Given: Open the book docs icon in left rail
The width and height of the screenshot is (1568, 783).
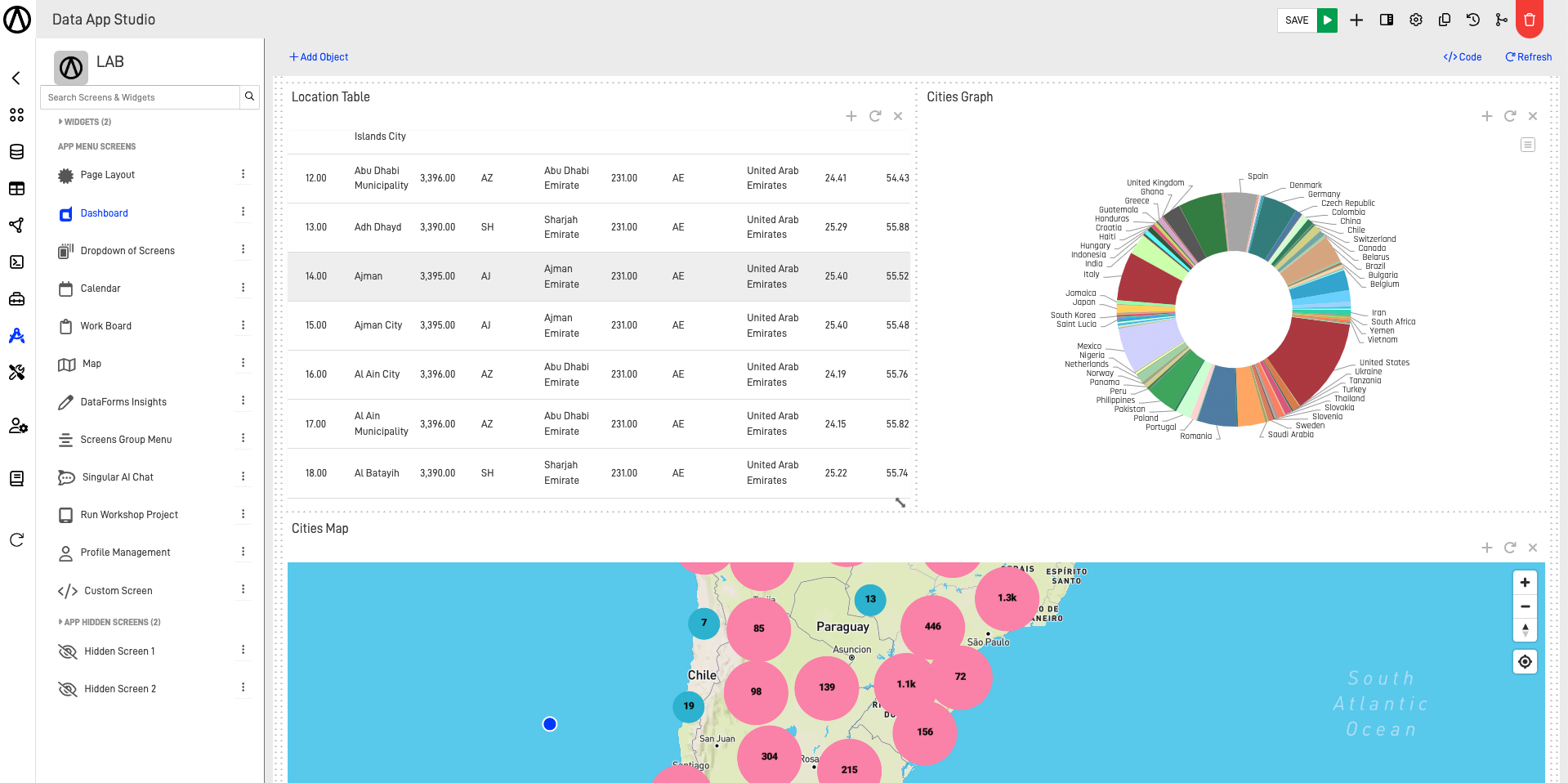Looking at the screenshot, I should coord(16,479).
